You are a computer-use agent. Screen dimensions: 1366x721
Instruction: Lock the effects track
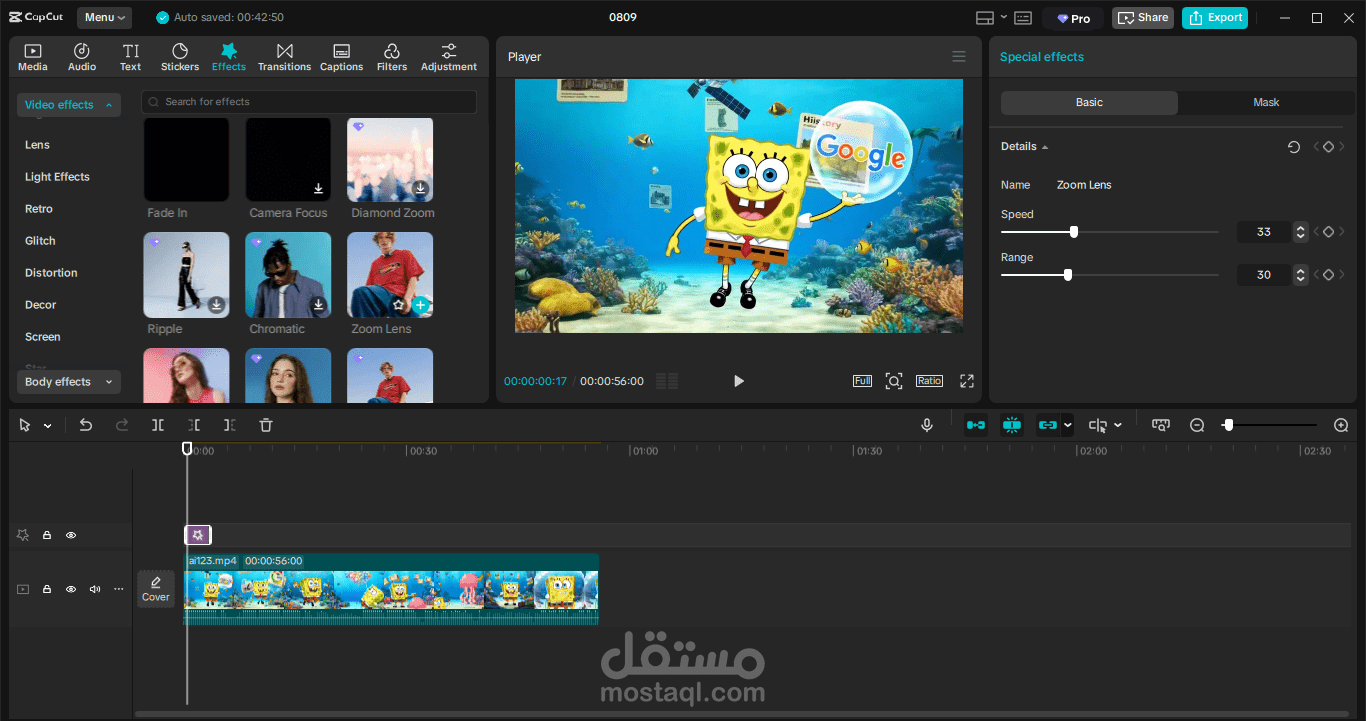[47, 536]
